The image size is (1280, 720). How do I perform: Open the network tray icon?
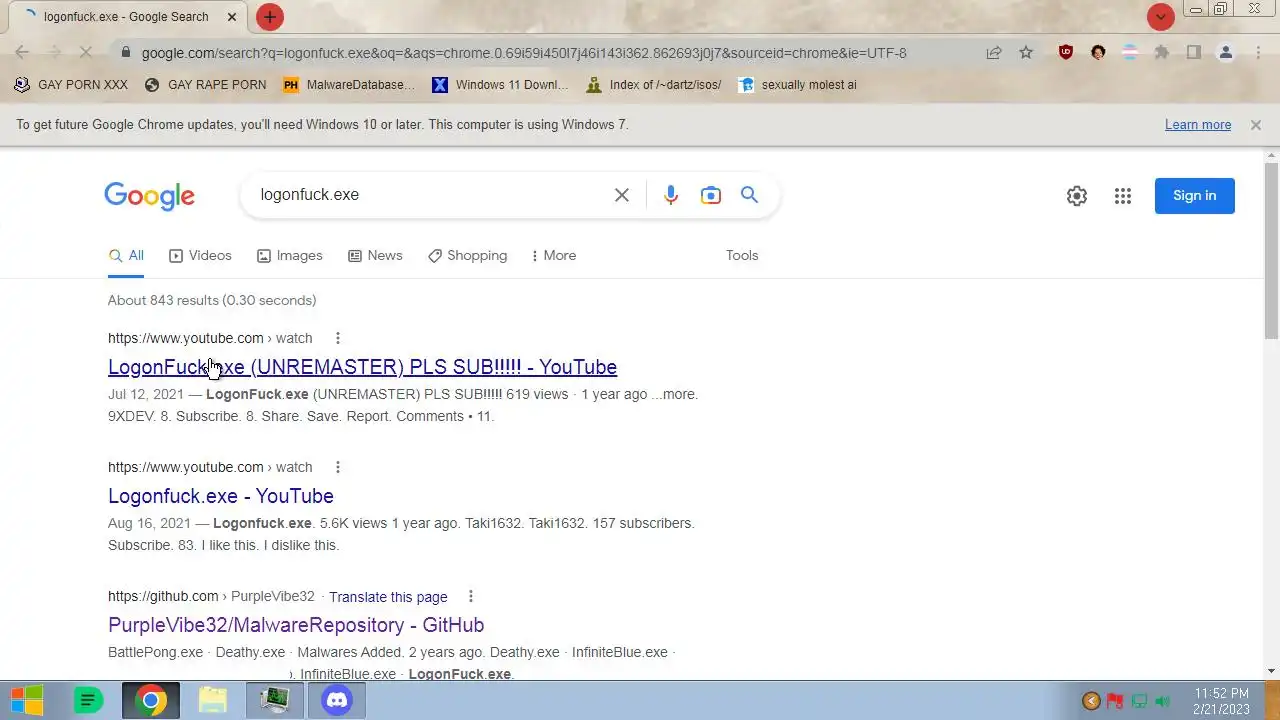pos(1139,701)
